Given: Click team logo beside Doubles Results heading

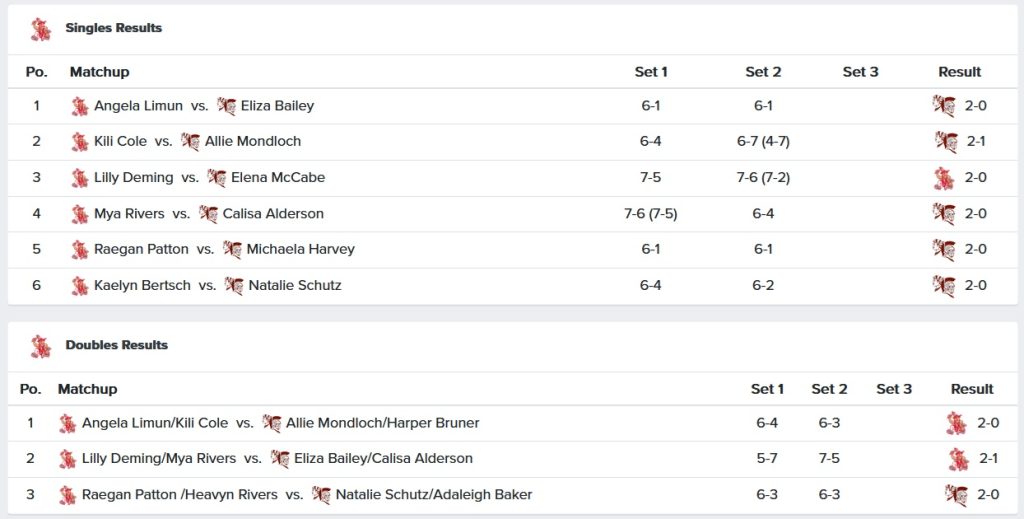Looking at the screenshot, I should tap(41, 346).
